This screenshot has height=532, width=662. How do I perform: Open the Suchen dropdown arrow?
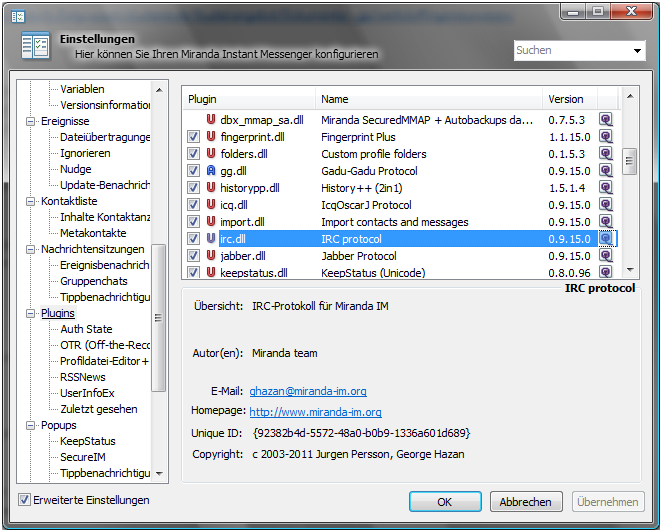(x=637, y=51)
